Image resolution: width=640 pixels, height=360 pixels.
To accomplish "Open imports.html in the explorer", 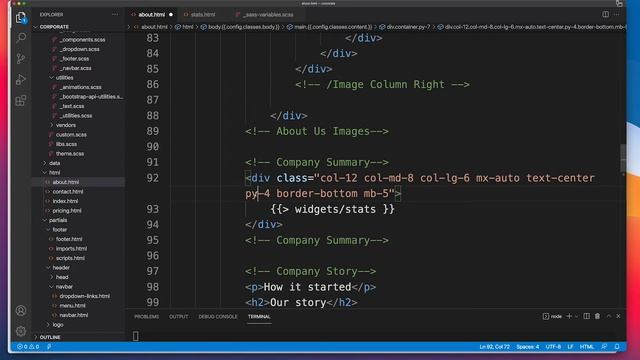I will tap(71, 249).
